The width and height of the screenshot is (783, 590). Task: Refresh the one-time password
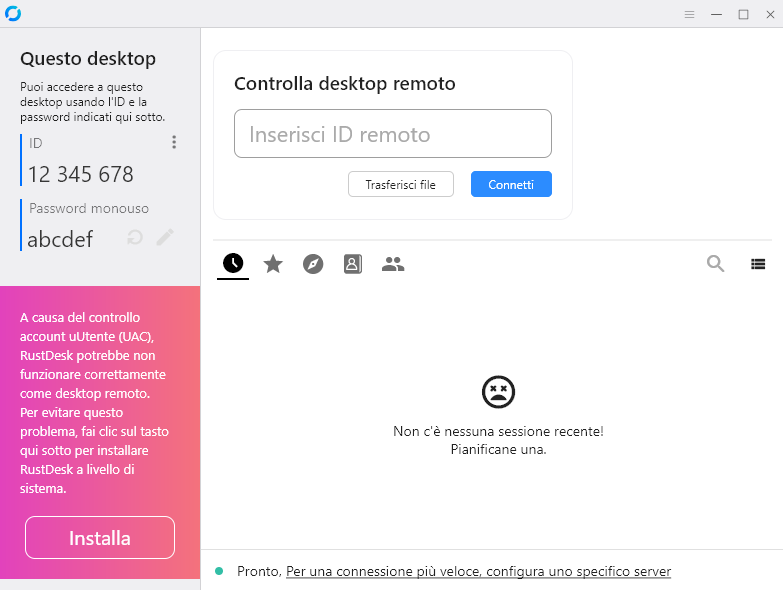point(135,238)
